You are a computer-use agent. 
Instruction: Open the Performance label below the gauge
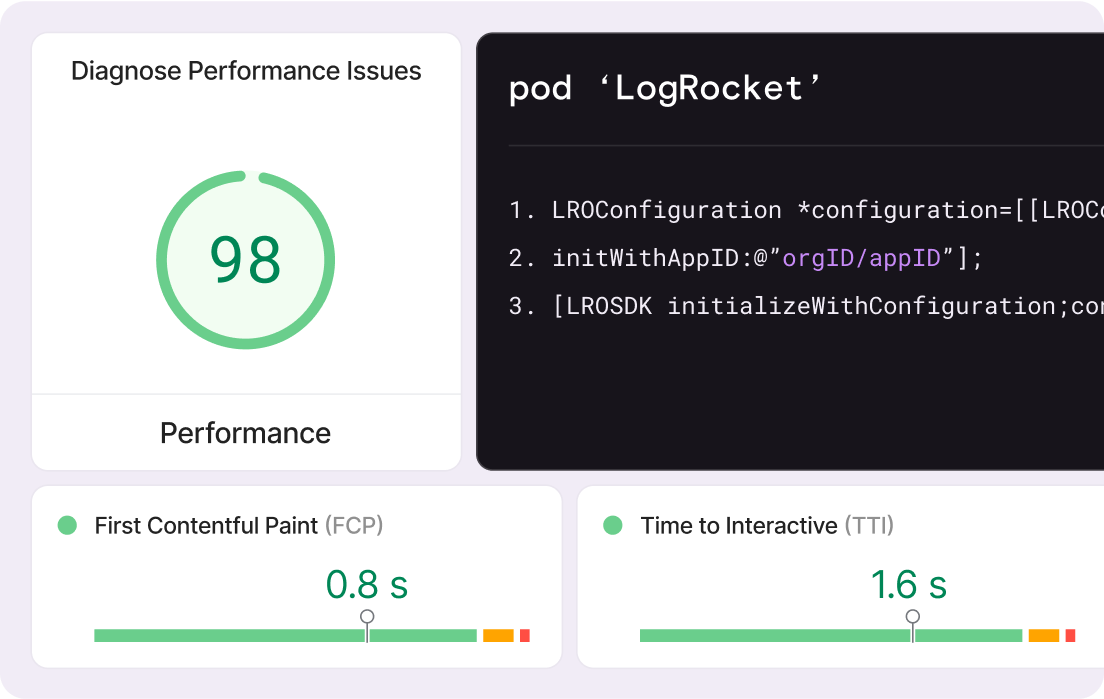pos(245,433)
